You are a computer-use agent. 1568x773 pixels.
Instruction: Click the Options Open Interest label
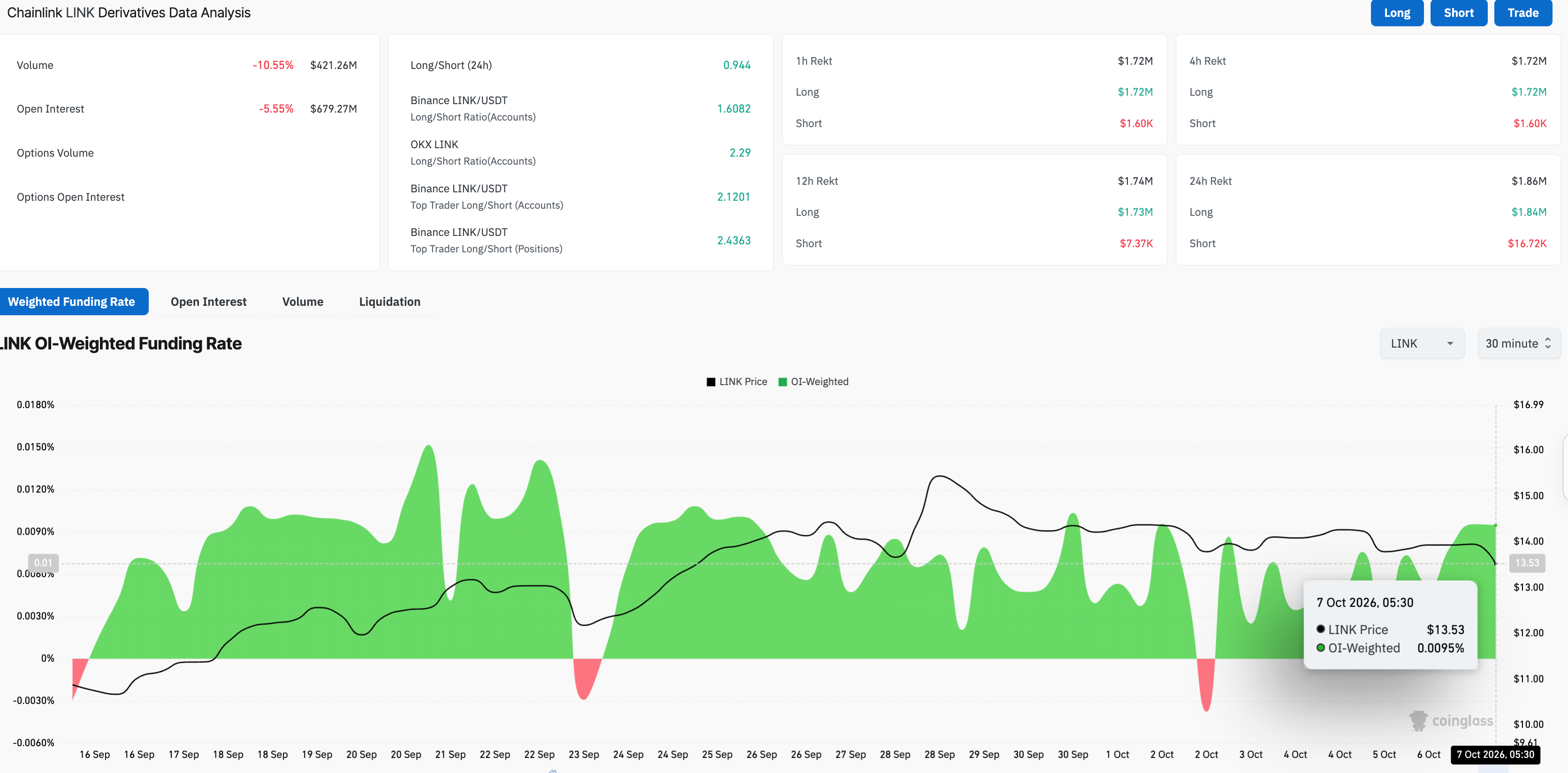pos(70,197)
